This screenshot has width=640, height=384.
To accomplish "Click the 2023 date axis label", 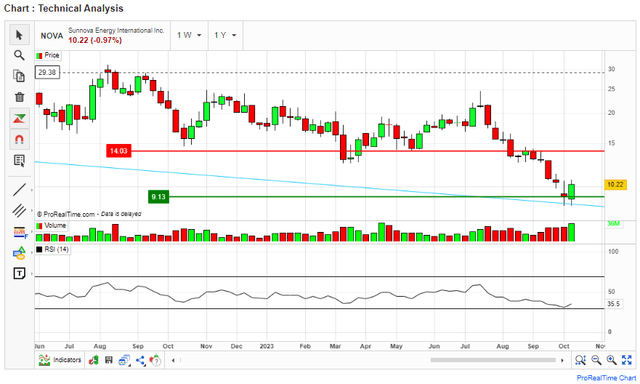I will click(266, 346).
